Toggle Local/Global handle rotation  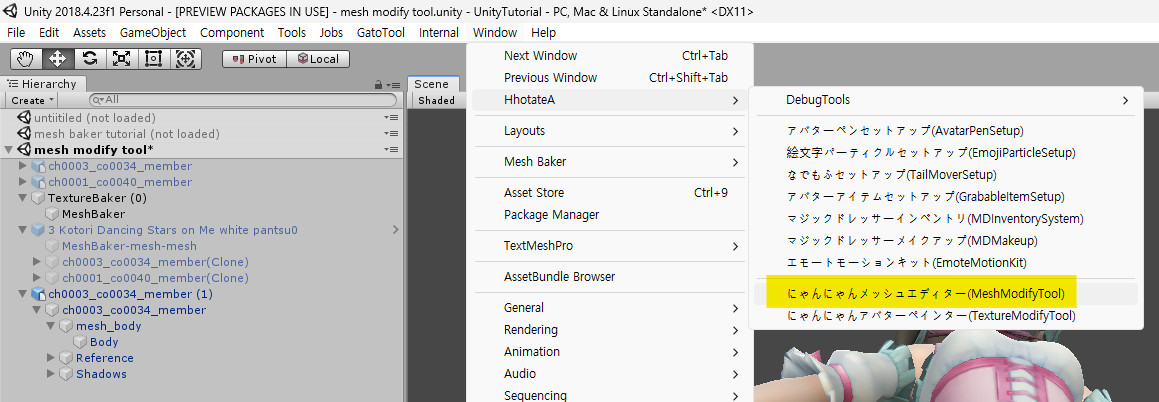(318, 59)
